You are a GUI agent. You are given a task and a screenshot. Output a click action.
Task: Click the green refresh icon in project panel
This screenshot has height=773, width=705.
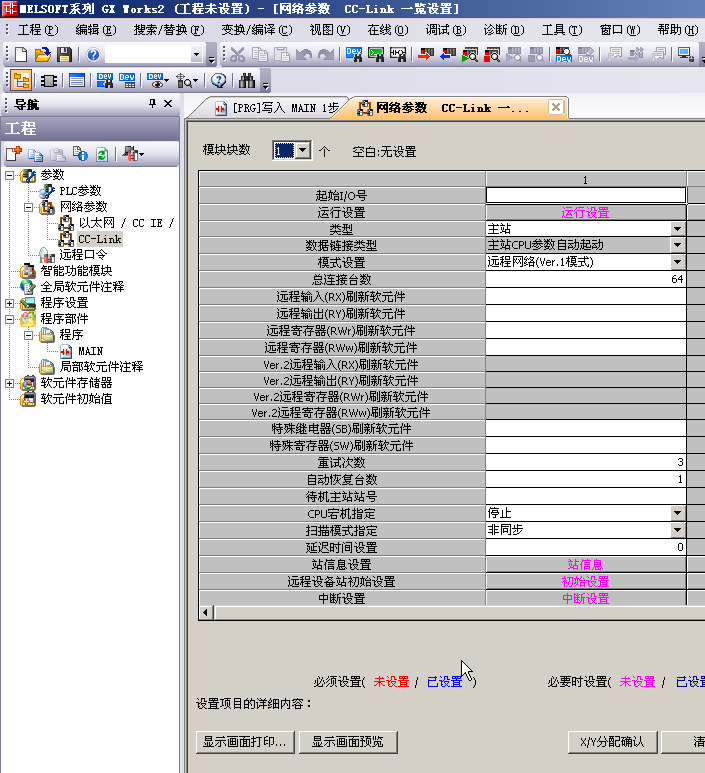101,154
